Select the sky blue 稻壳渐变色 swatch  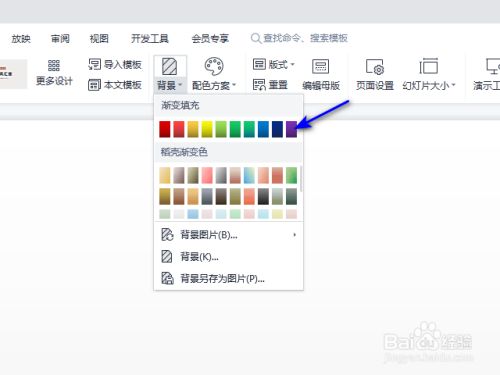249,175
